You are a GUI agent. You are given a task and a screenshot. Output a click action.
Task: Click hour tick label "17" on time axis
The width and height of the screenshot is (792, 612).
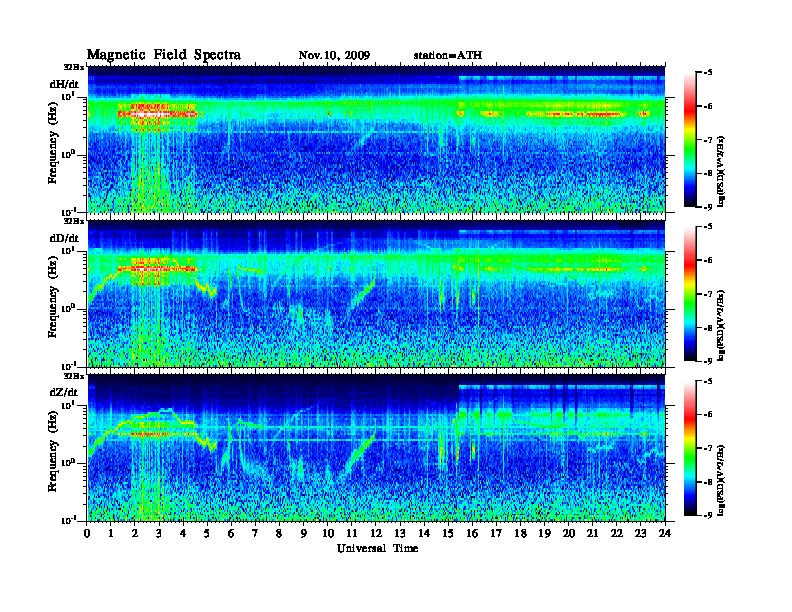[x=497, y=533]
